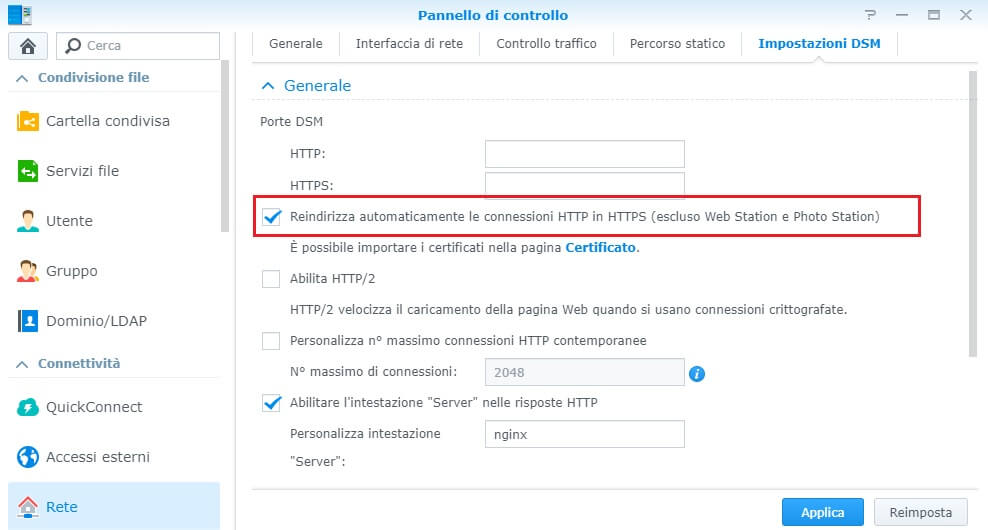This screenshot has height=530, width=988.
Task: Open the Certificato link
Action: [x=600, y=248]
